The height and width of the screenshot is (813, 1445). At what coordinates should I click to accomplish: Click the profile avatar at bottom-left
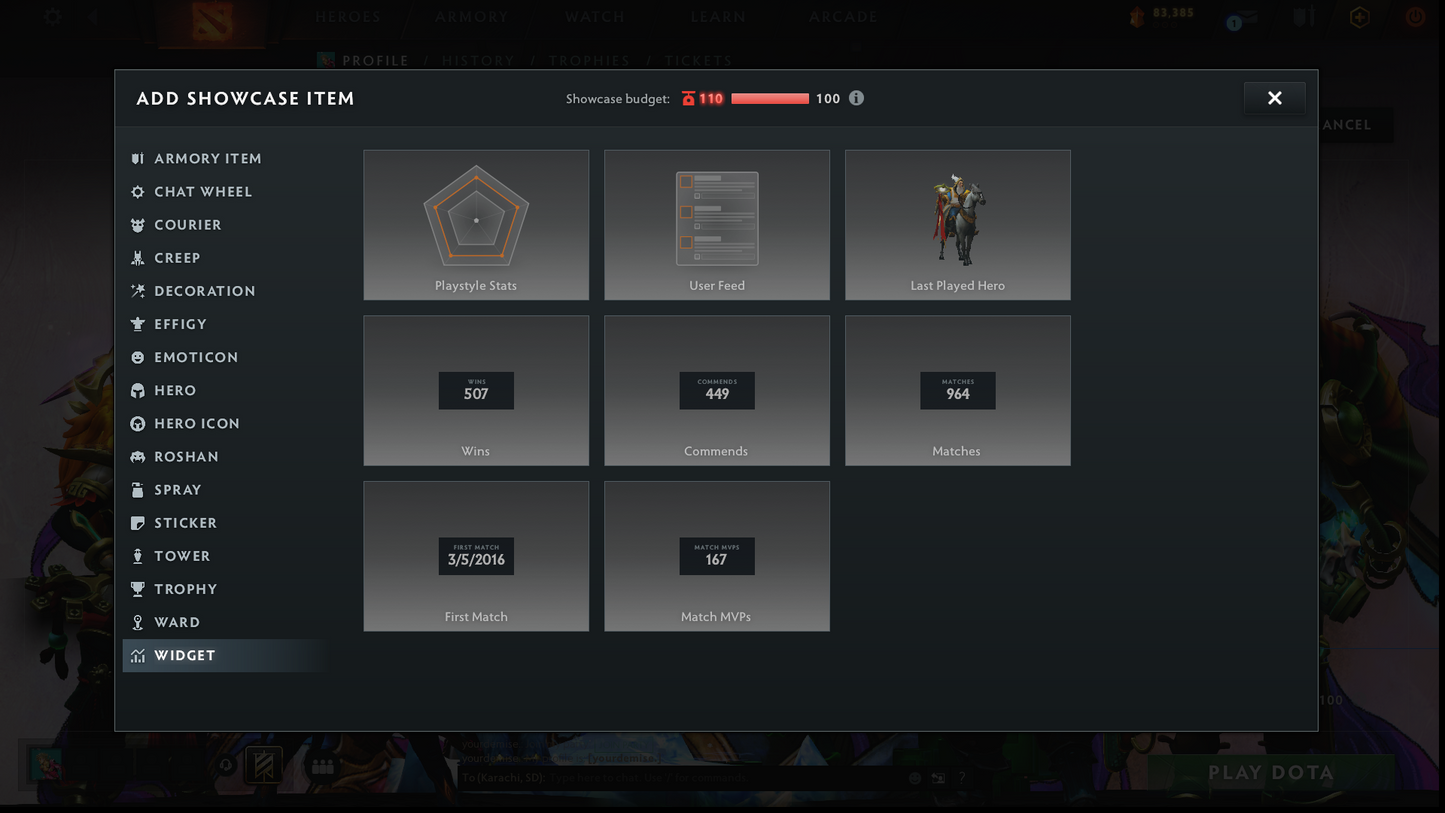coord(45,765)
